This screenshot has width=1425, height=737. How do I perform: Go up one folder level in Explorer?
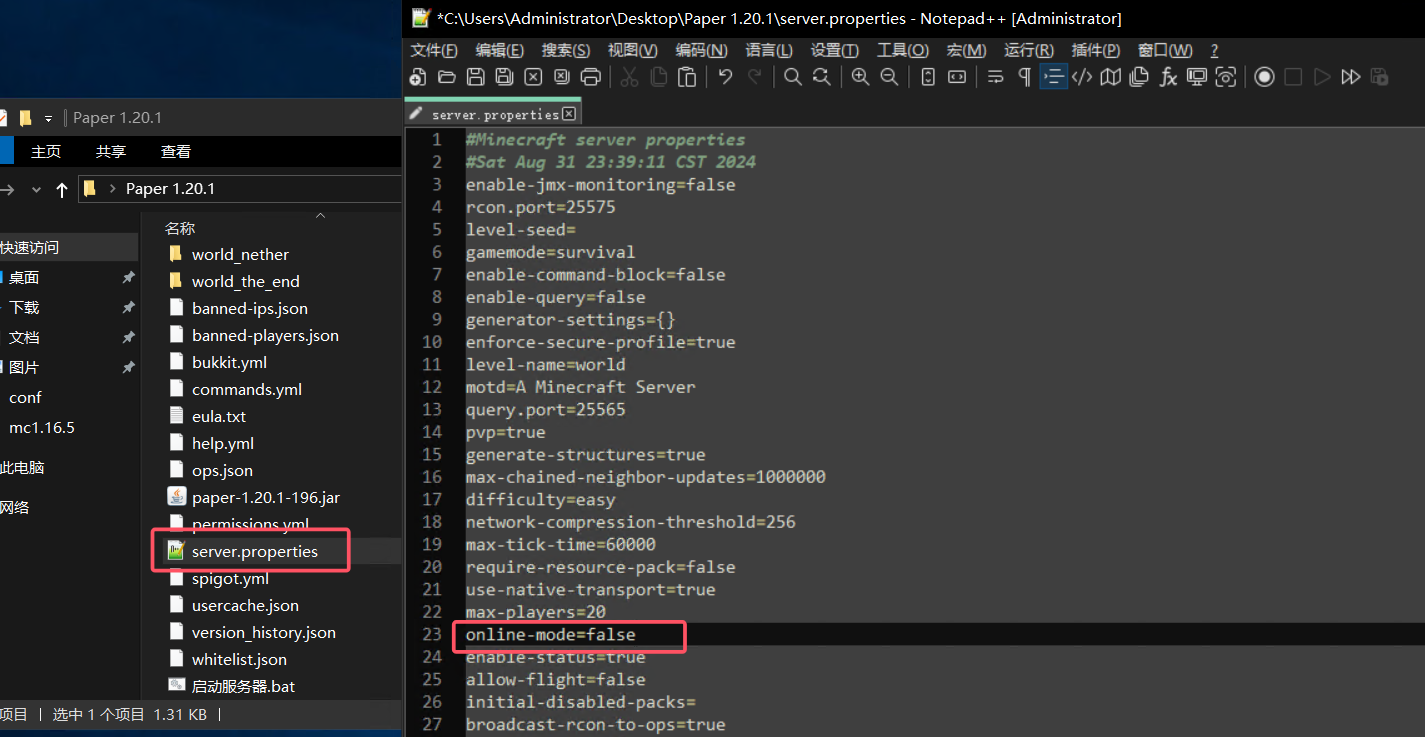62,189
